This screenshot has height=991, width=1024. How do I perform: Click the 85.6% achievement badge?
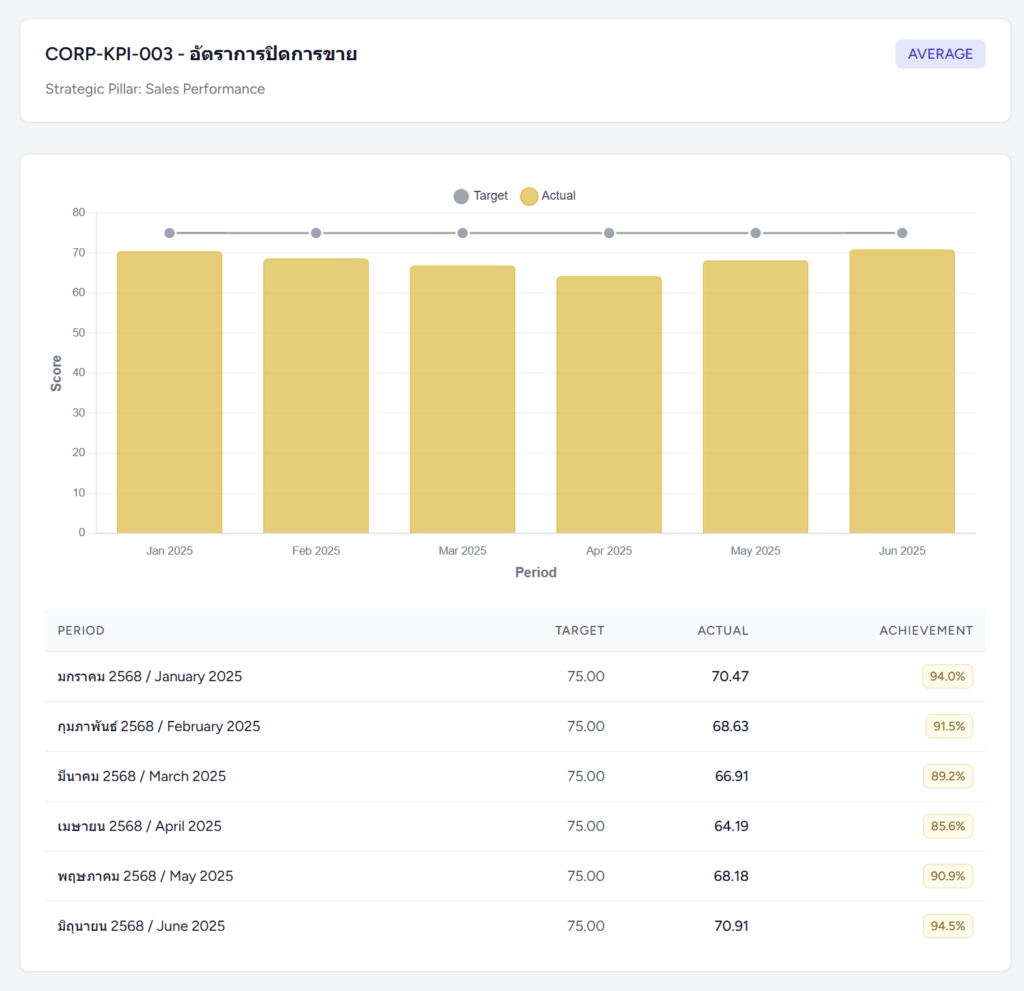[947, 827]
